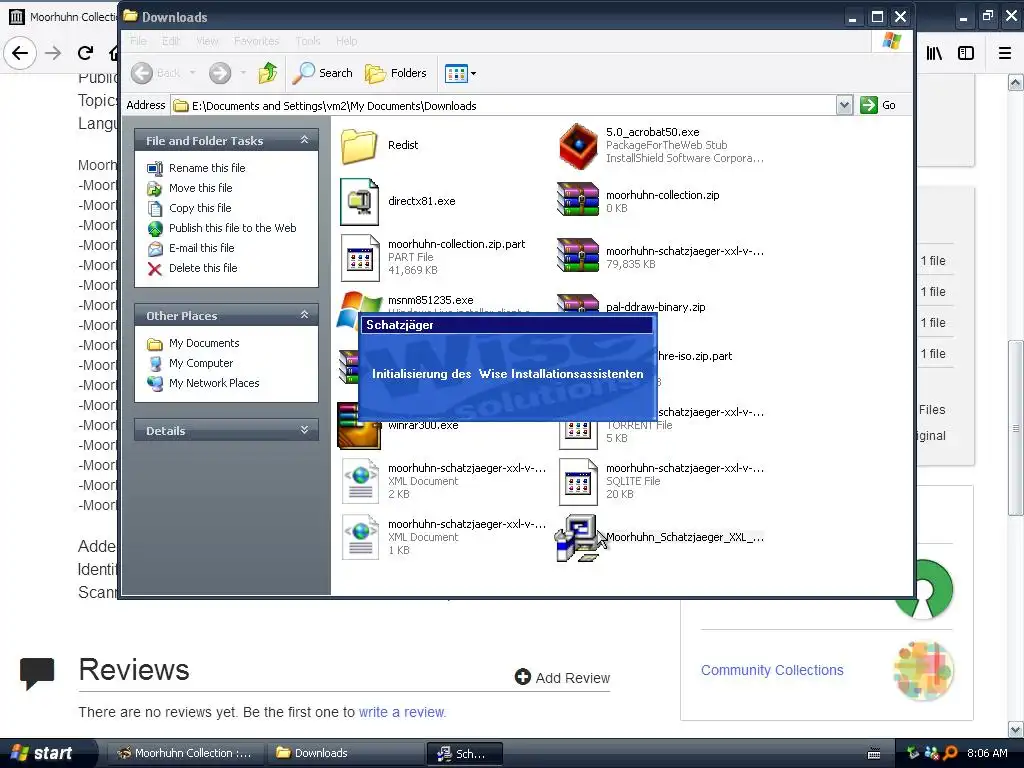Click Delete this file
Image resolution: width=1024 pixels, height=768 pixels.
(x=203, y=268)
